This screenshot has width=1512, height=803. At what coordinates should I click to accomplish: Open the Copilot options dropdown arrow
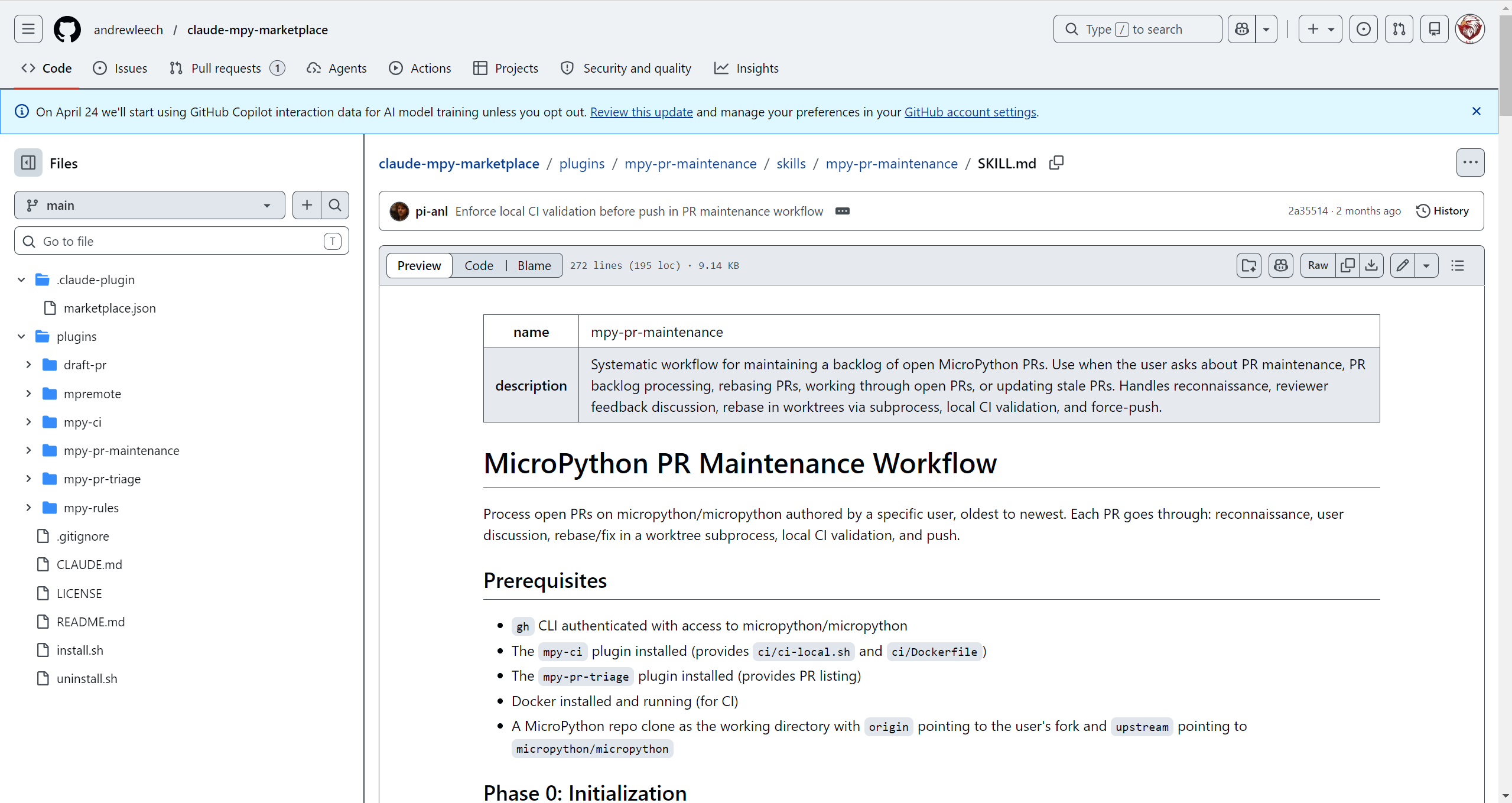(x=1266, y=29)
